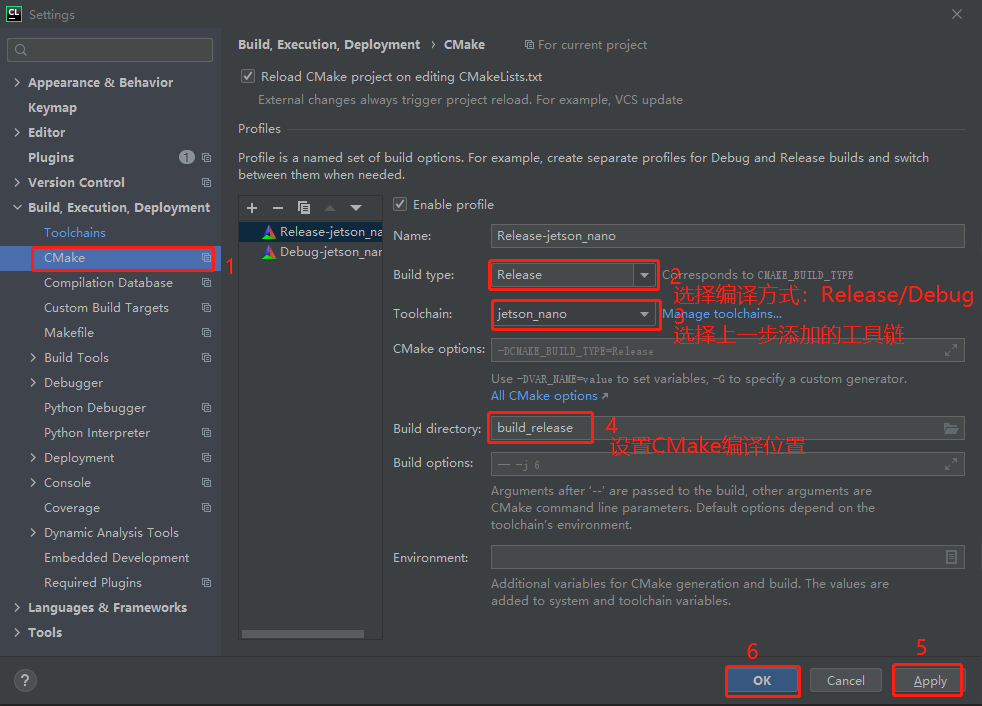Select the Release-jetson_nano profile
This screenshot has height=706, width=982.
[x=311, y=232]
